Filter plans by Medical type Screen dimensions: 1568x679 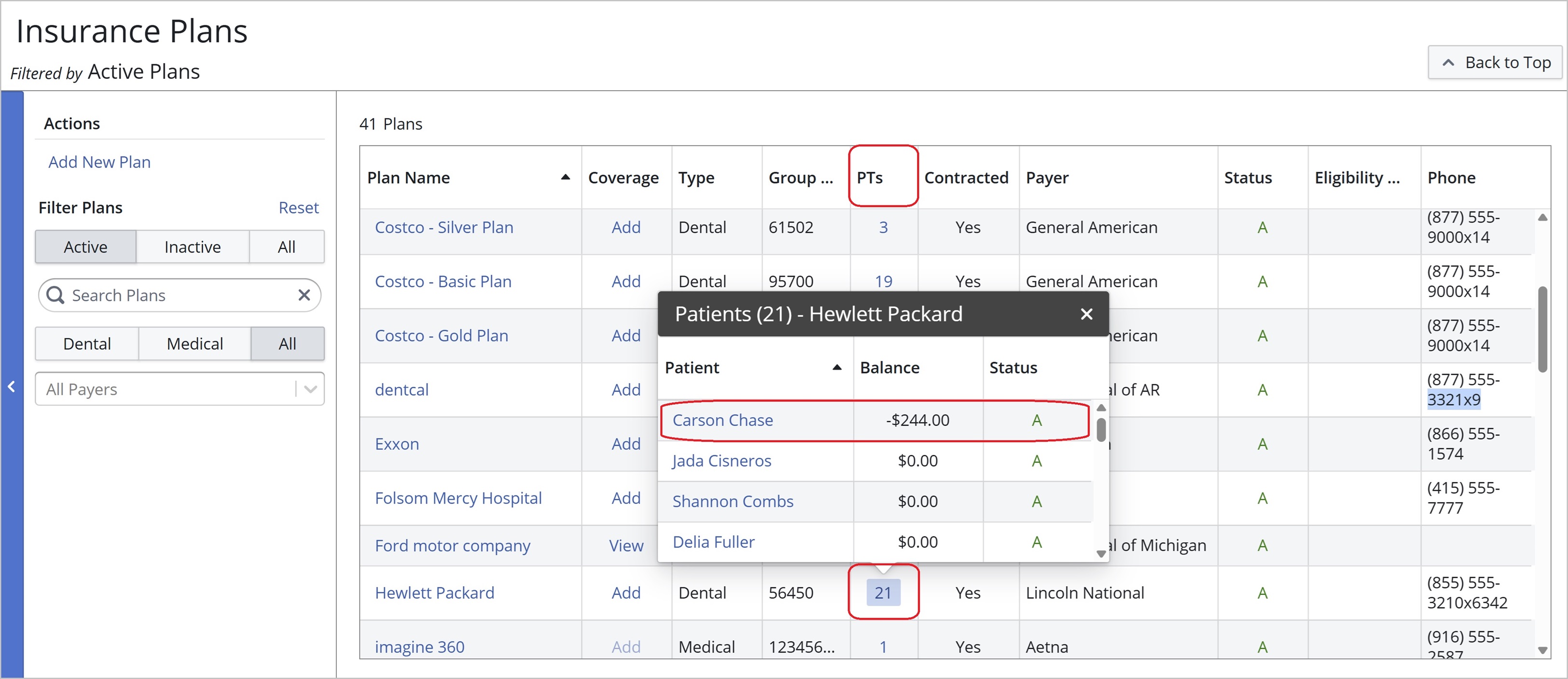pyautogui.click(x=195, y=343)
